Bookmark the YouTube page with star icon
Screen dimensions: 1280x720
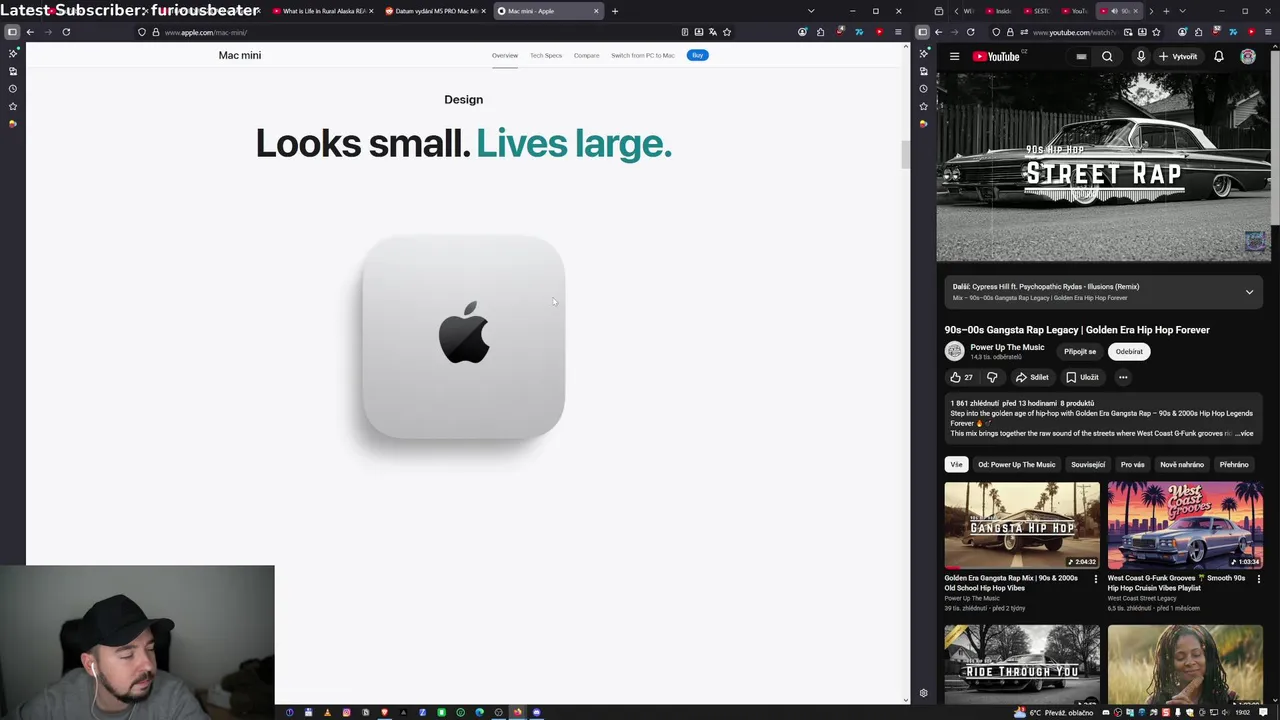(1156, 32)
